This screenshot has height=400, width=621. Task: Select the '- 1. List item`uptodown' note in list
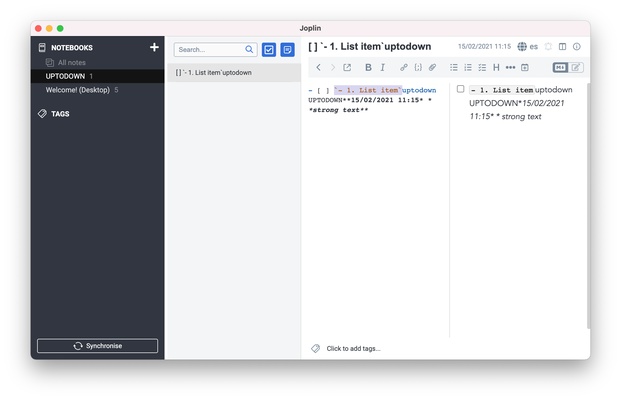[x=234, y=72]
